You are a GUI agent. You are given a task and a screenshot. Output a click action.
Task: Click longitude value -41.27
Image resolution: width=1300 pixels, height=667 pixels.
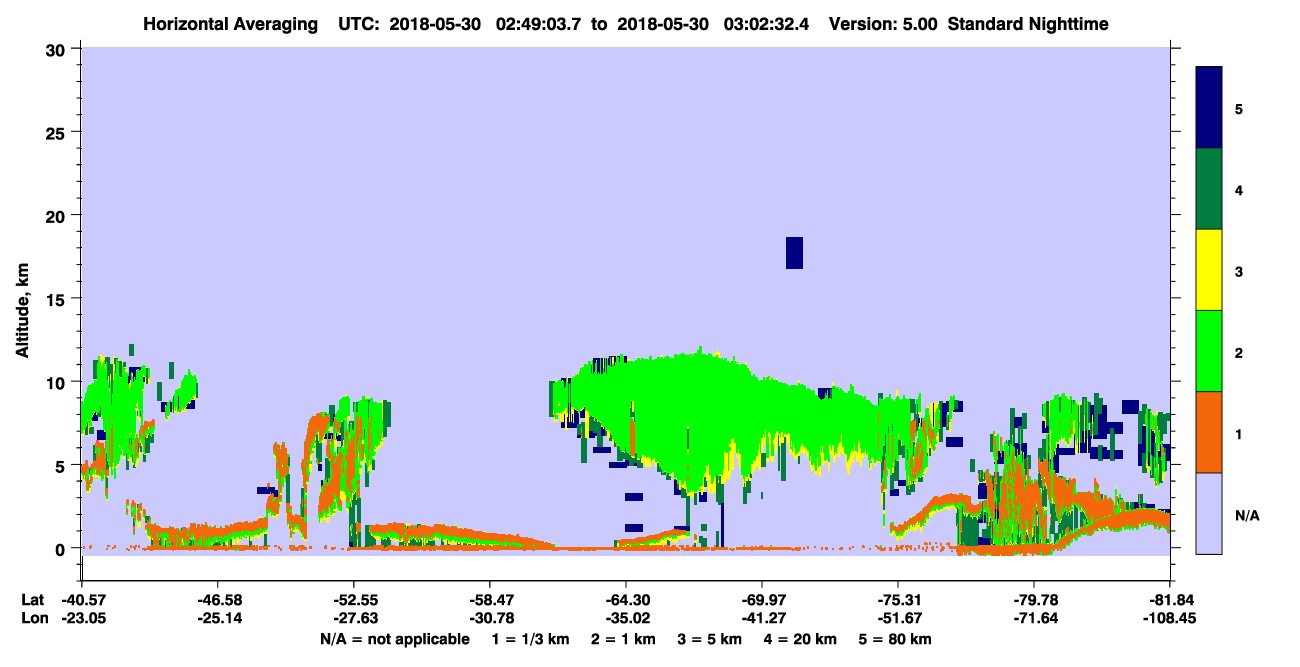tap(762, 618)
